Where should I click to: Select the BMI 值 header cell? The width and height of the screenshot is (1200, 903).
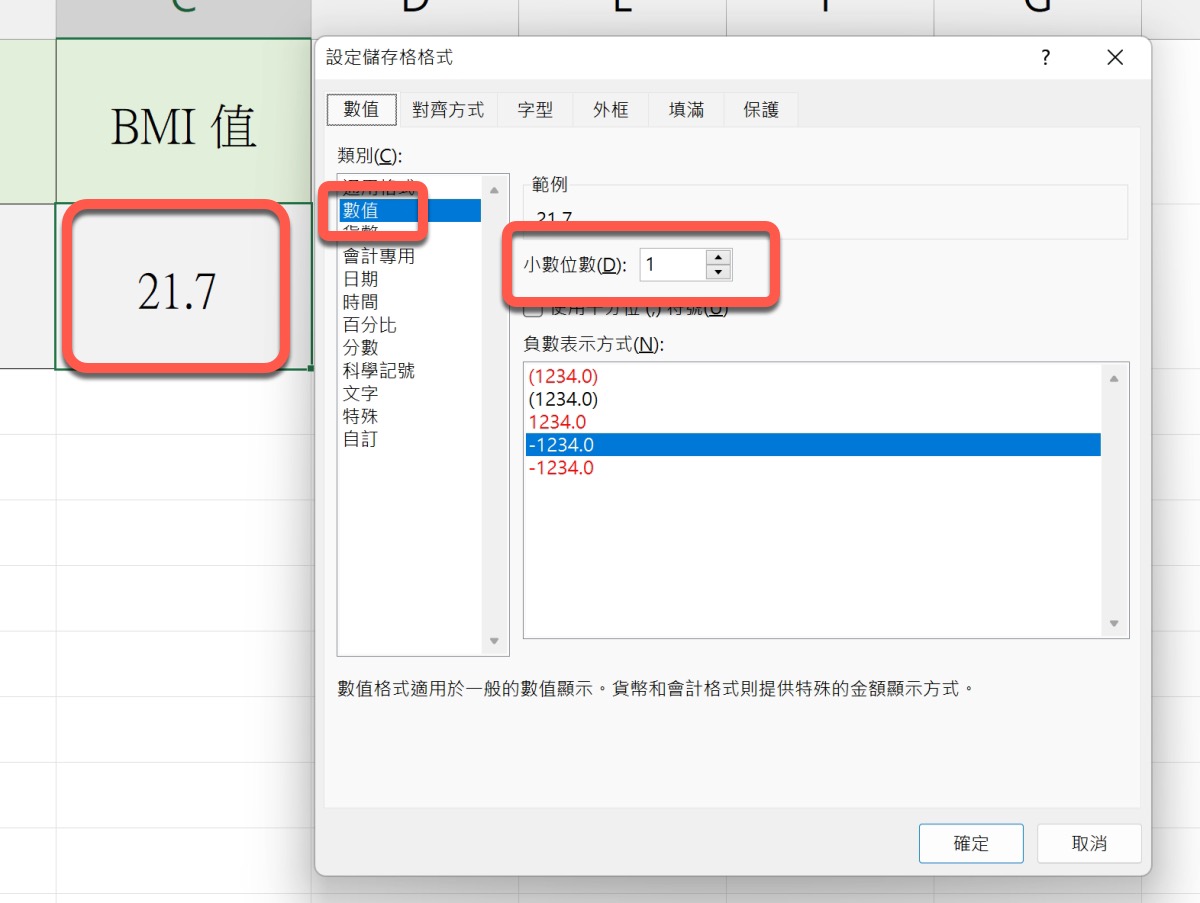[x=183, y=121]
